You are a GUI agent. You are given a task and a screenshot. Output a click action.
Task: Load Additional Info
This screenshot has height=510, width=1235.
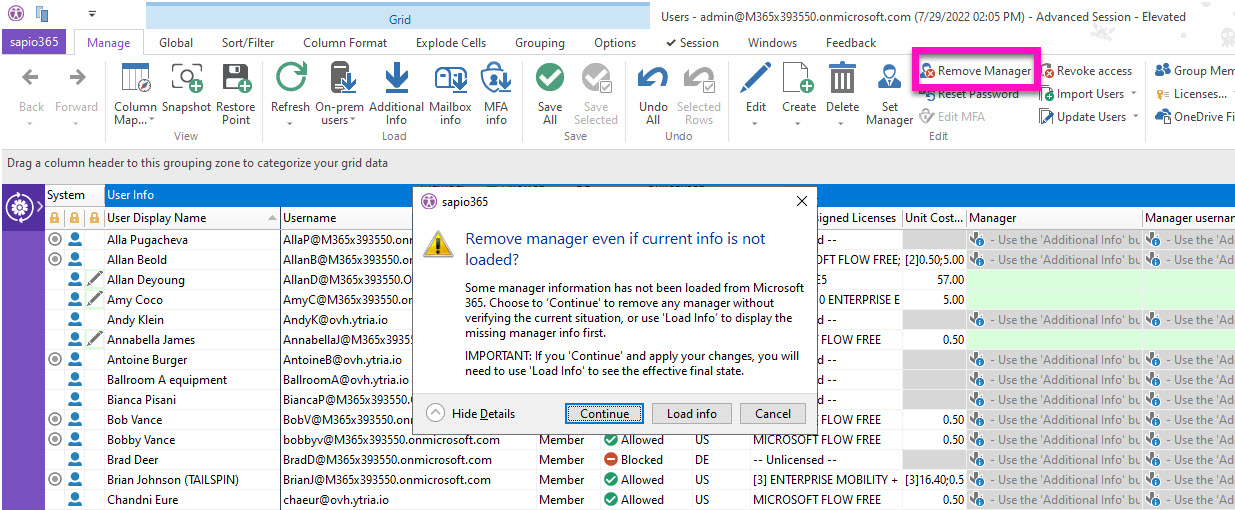(396, 93)
